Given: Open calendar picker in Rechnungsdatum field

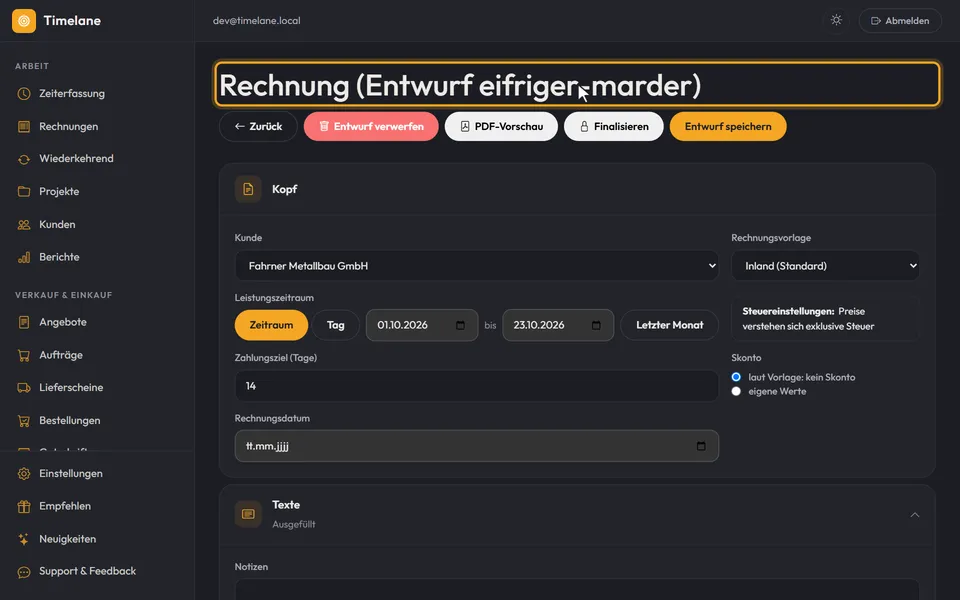Looking at the screenshot, I should click(701, 446).
